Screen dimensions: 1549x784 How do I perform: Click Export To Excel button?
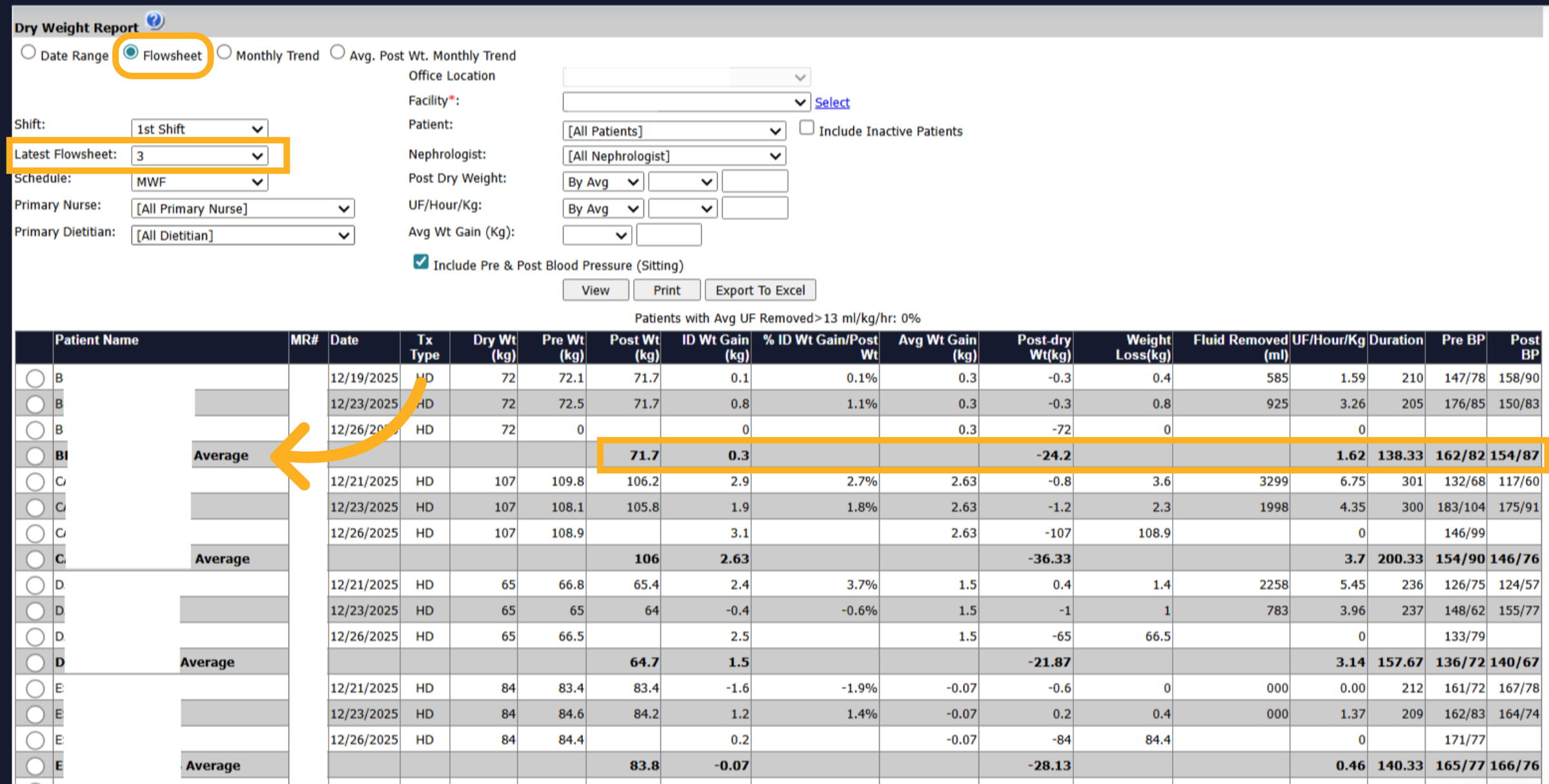760,290
